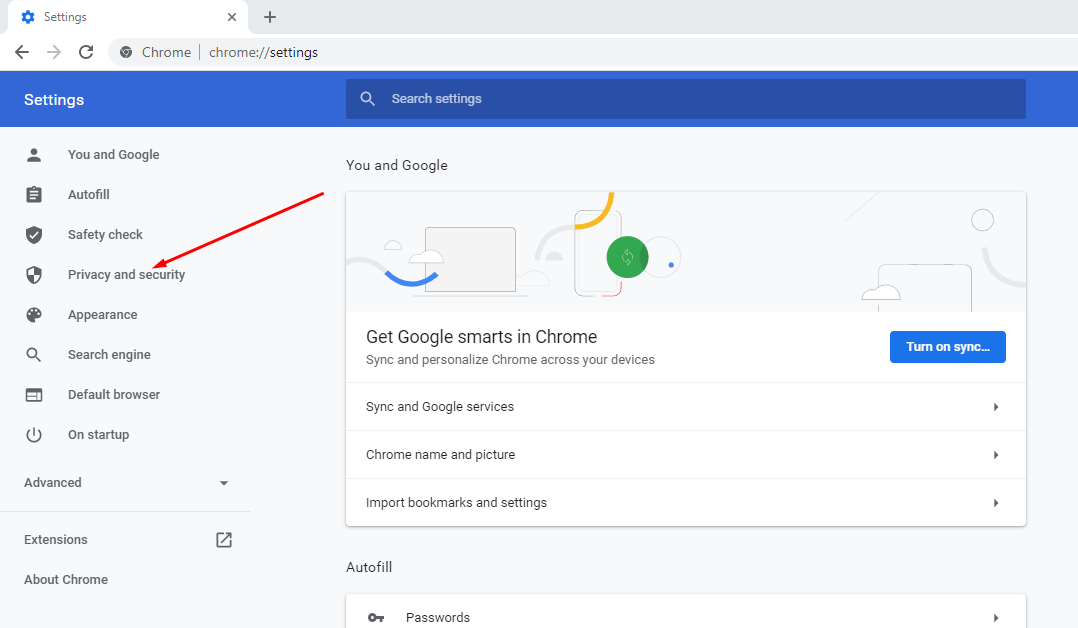Click the browser forward arrow
The image size is (1078, 628).
(x=54, y=52)
